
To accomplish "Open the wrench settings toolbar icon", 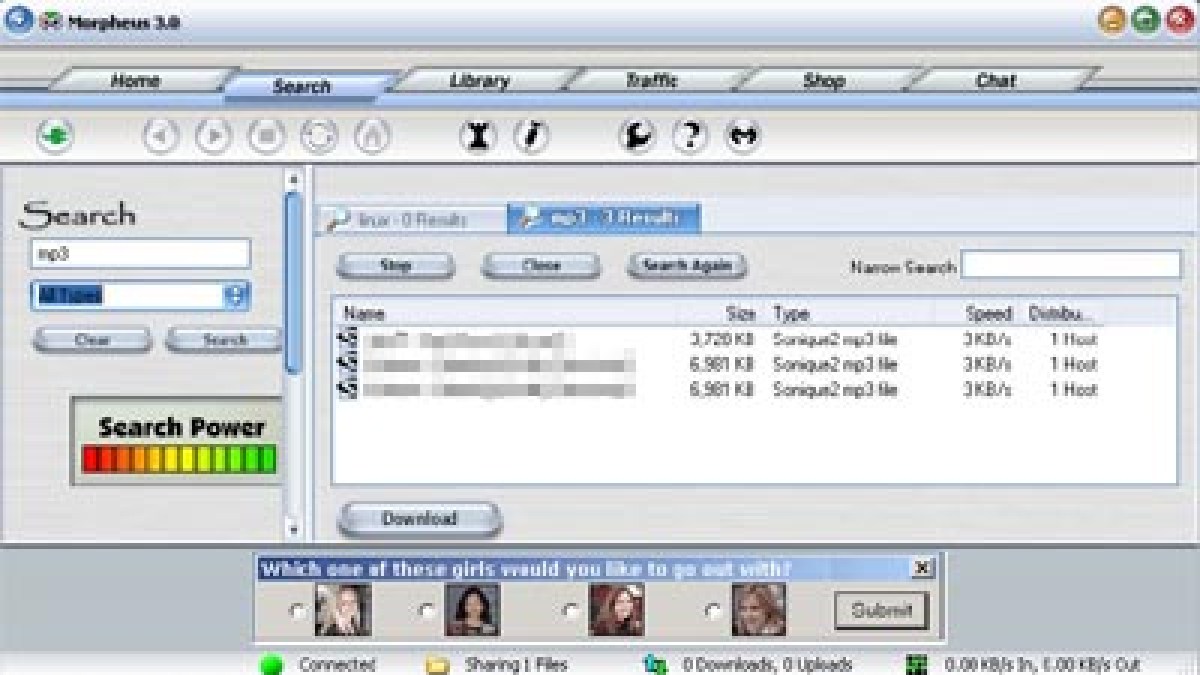I will point(637,136).
